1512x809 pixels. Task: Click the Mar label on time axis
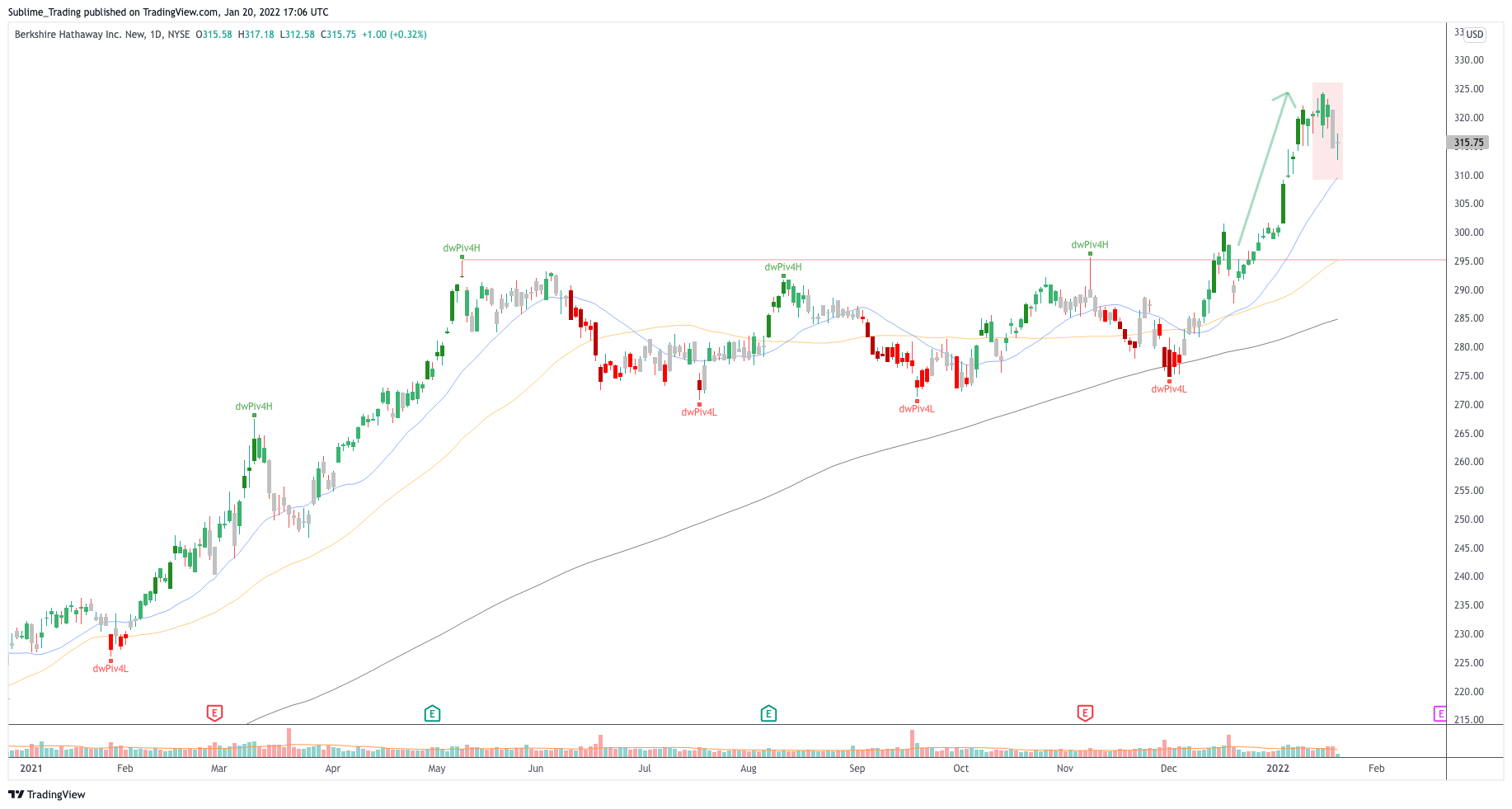(x=218, y=769)
